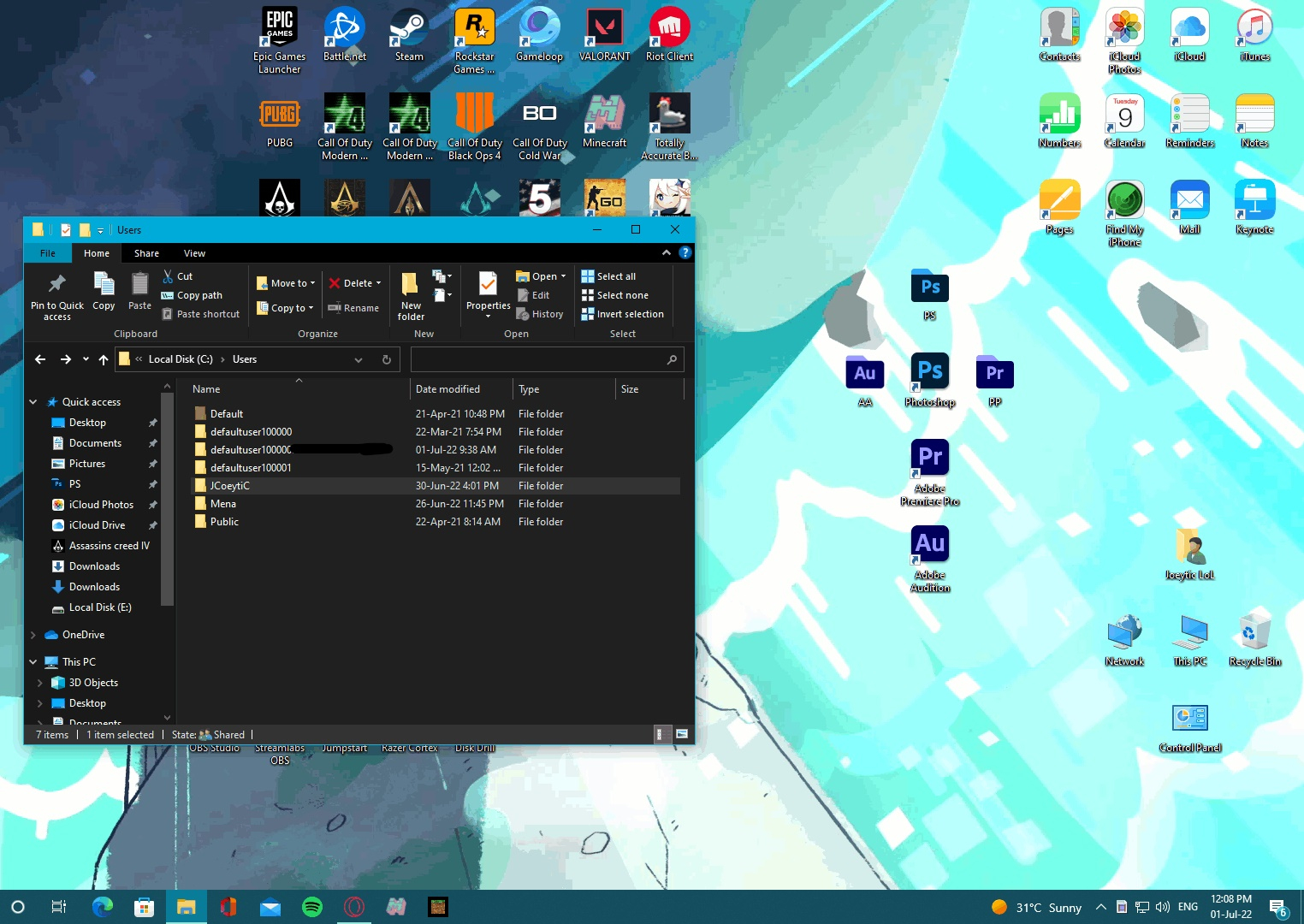Click the Cut button in ribbon

pyautogui.click(x=177, y=276)
